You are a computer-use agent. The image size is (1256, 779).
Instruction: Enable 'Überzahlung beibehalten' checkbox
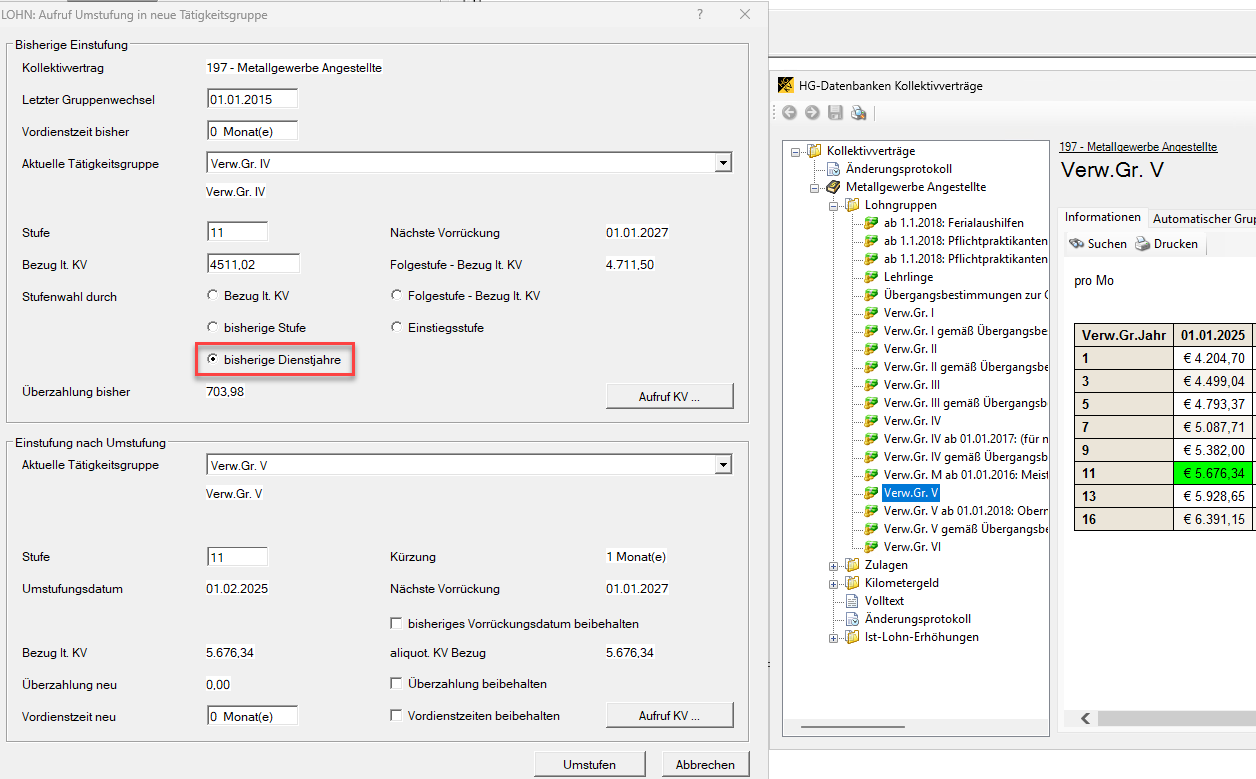pyautogui.click(x=396, y=684)
